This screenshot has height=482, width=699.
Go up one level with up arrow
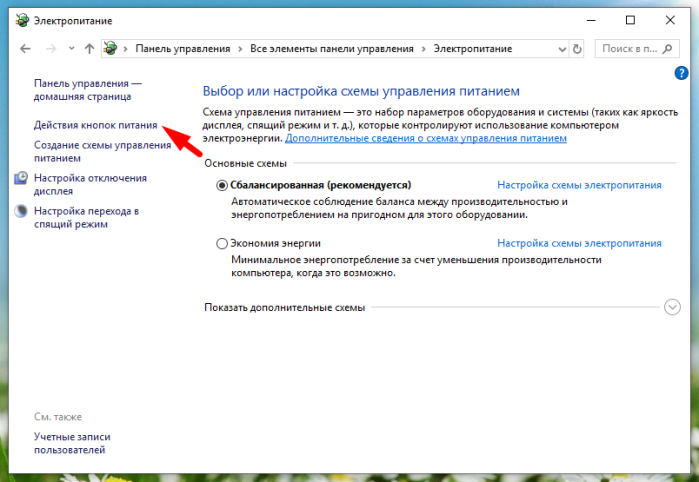[90, 49]
